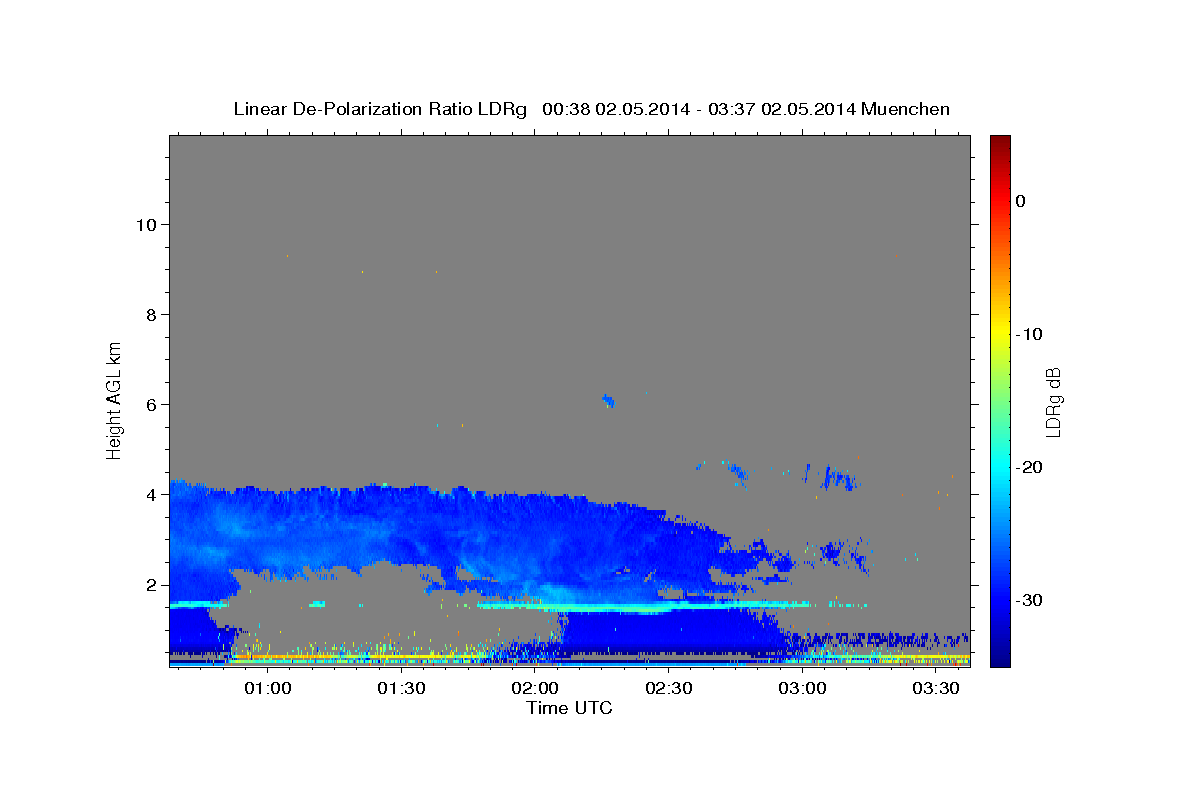The image size is (1200, 800).
Task: Click the height tick label '8'
Action: pyautogui.click(x=151, y=314)
